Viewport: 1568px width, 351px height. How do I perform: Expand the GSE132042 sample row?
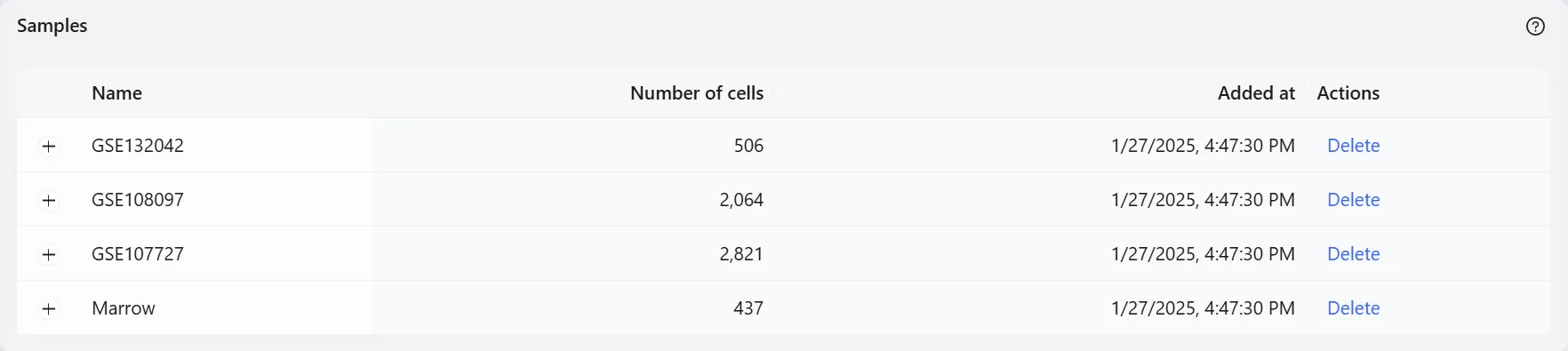tap(49, 147)
